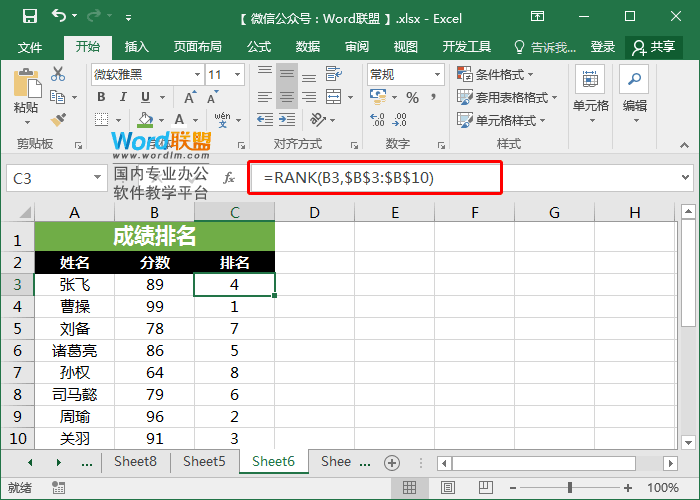Expand the 常规 number format dropdown

(x=438, y=75)
